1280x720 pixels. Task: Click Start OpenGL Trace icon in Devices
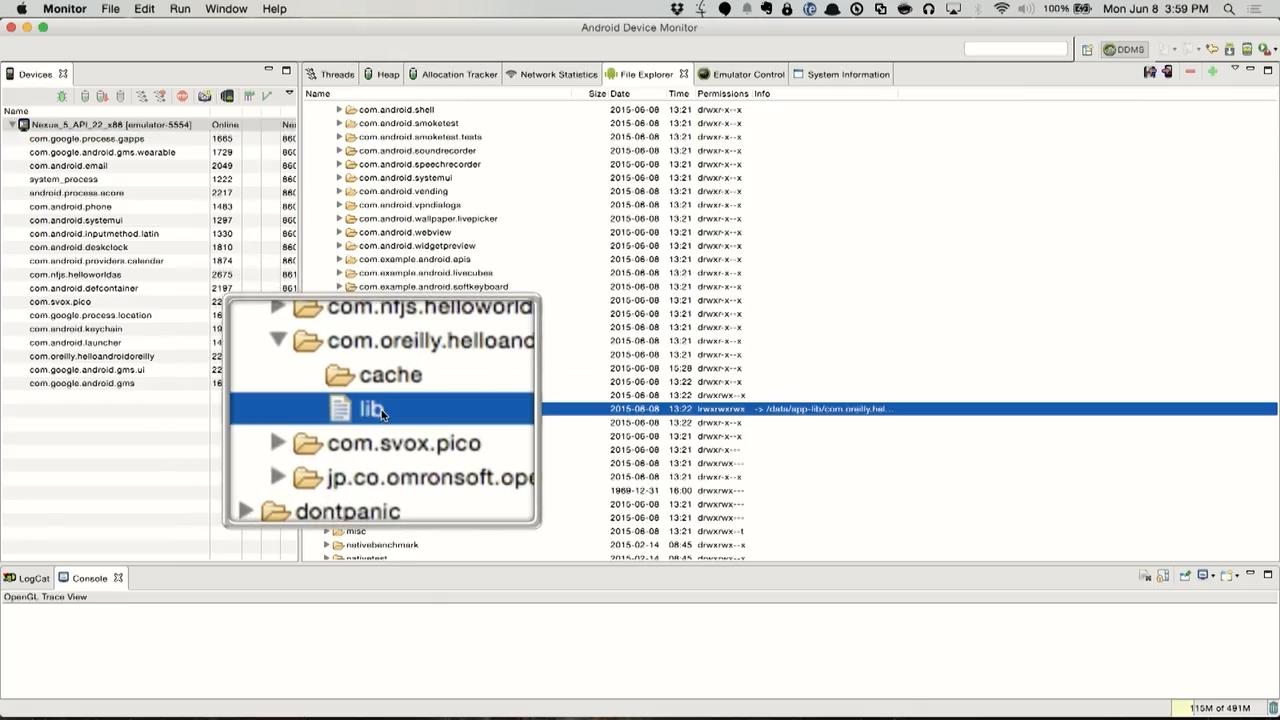click(x=267, y=96)
